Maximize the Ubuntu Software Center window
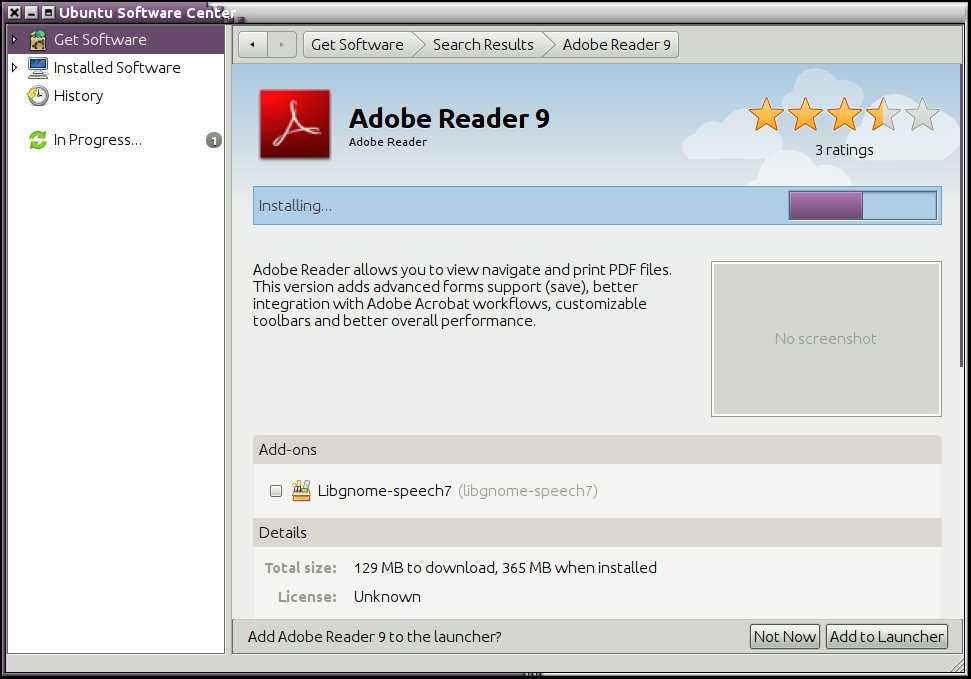This screenshot has width=971, height=679. (48, 12)
